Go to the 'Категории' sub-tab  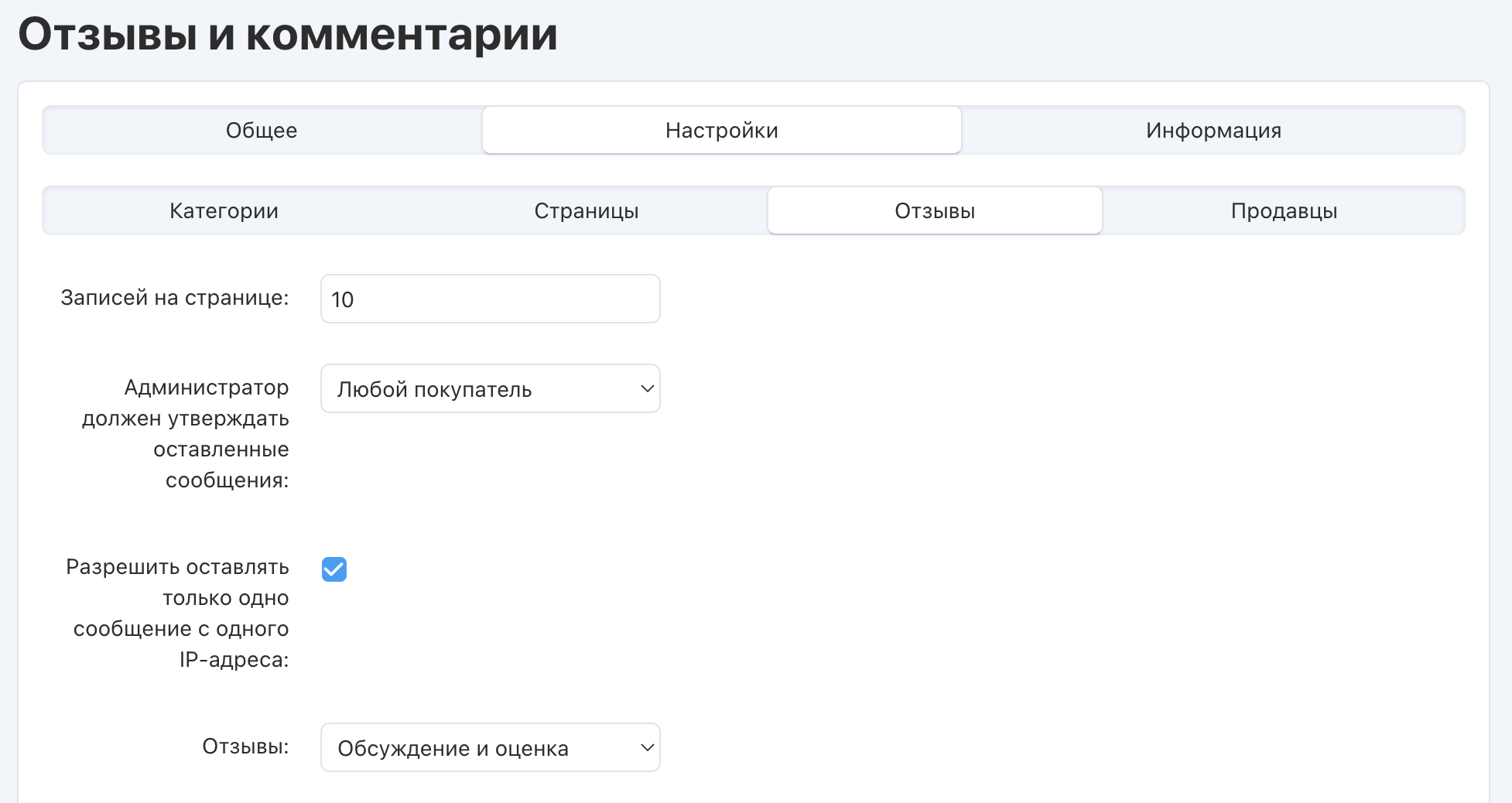tap(224, 211)
